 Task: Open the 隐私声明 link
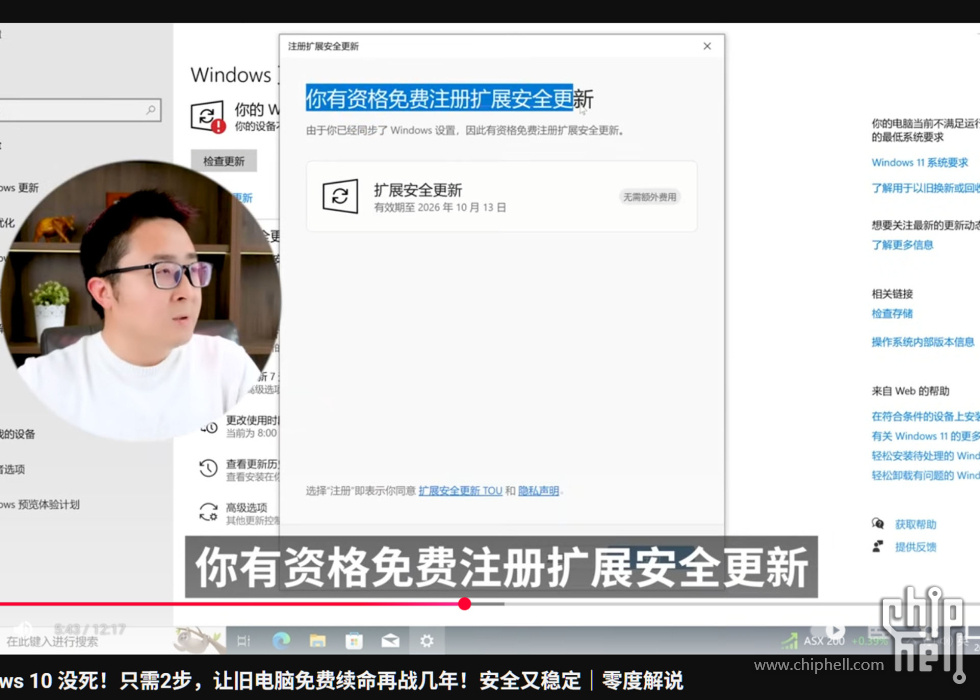click(539, 491)
